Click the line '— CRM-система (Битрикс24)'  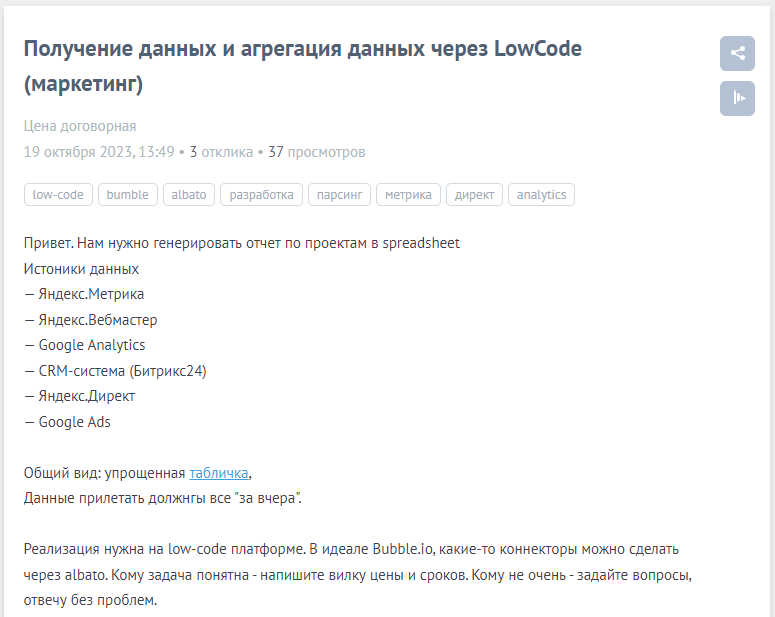click(115, 371)
